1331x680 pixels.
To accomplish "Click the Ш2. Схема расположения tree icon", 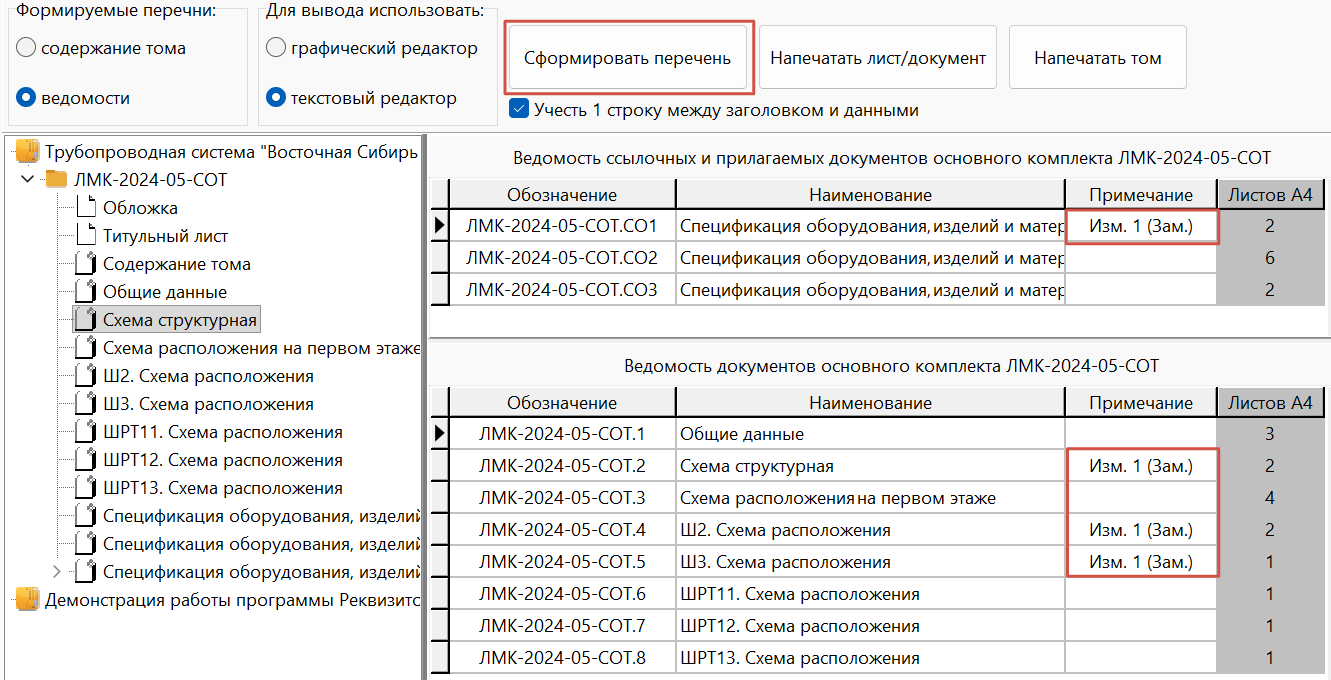I will tap(85, 376).
